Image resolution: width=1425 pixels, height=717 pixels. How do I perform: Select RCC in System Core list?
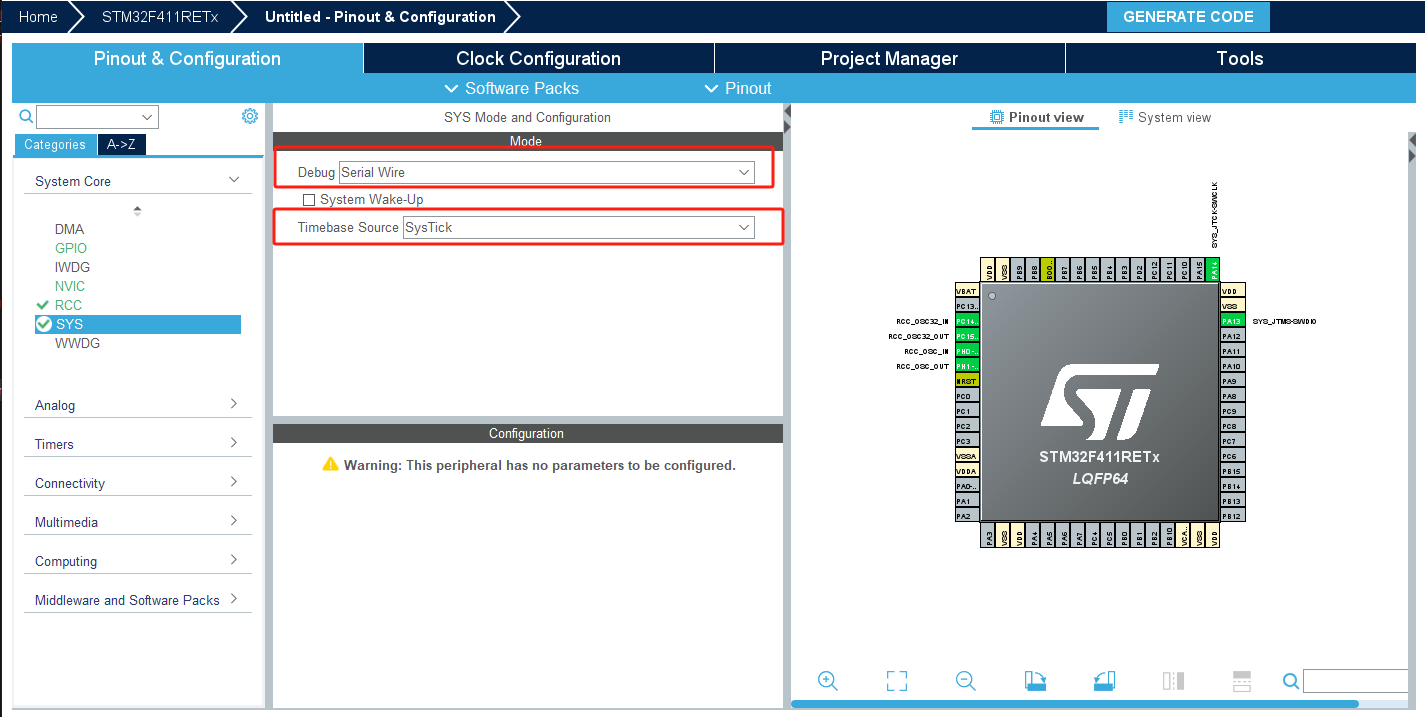[x=68, y=305]
